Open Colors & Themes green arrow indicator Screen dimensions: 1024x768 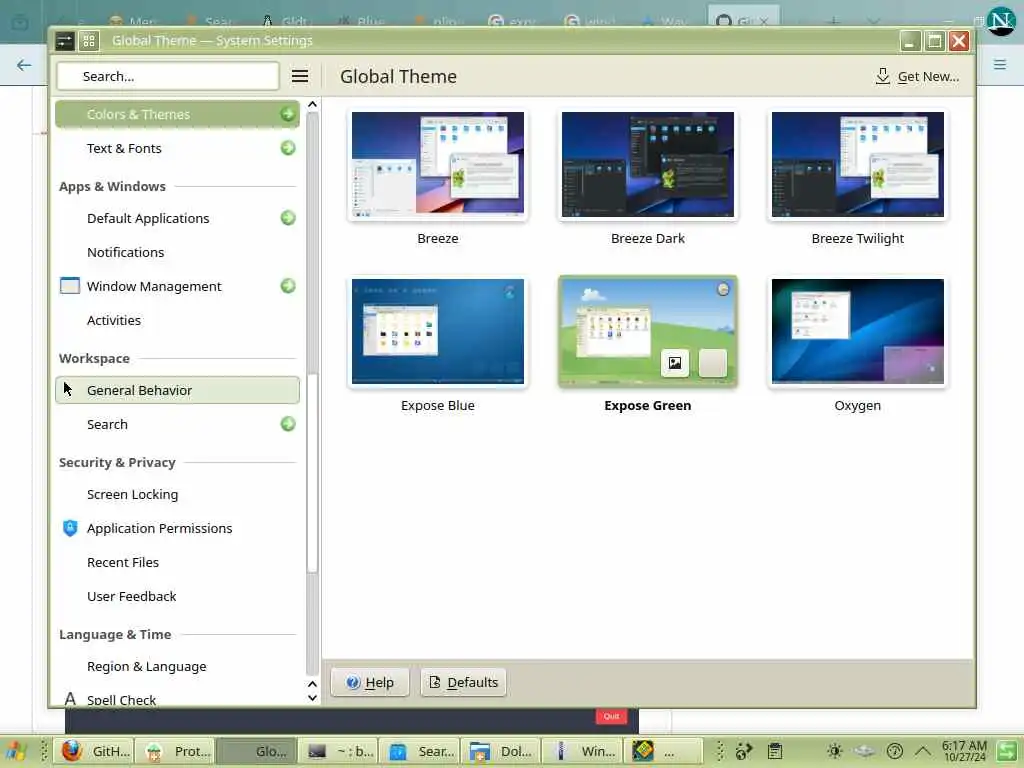point(287,114)
